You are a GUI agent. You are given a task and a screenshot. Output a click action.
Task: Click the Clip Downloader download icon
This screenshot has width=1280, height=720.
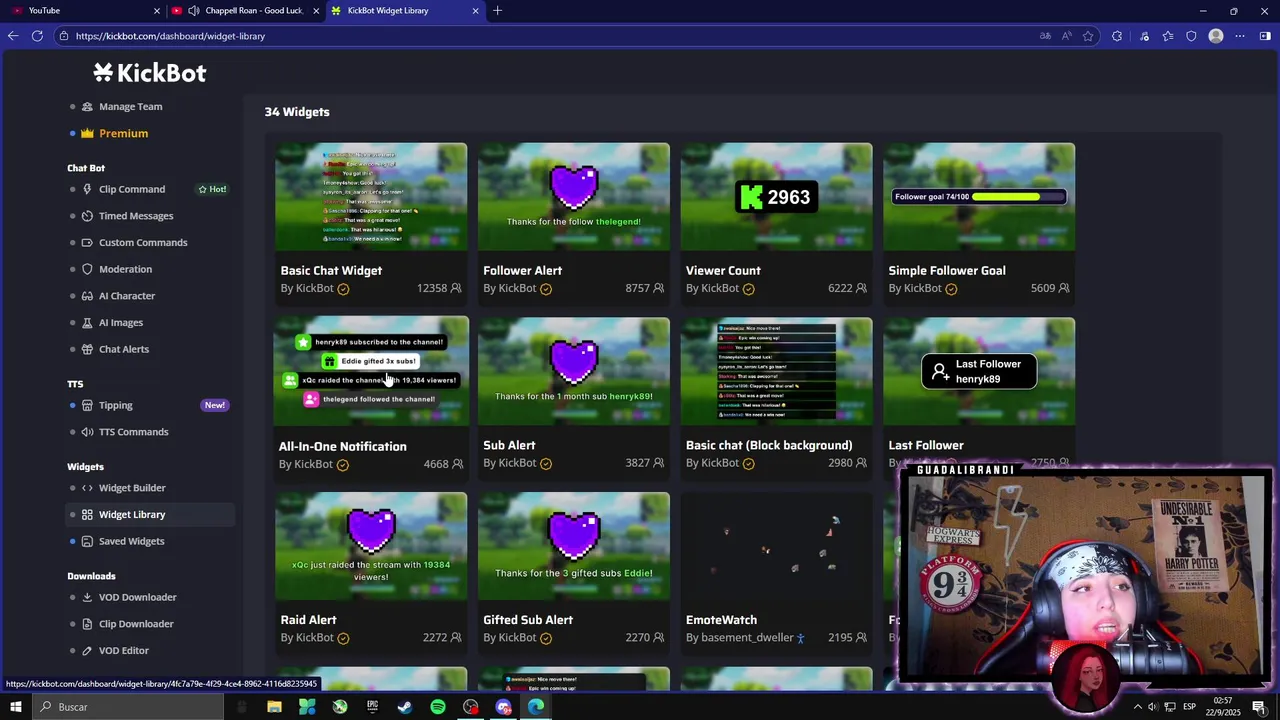pyautogui.click(x=87, y=624)
